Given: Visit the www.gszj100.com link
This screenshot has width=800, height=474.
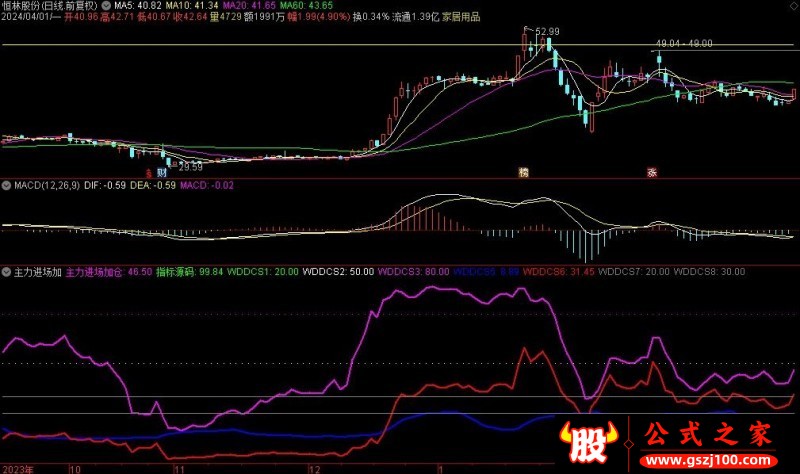Looking at the screenshot, I should 709,460.
